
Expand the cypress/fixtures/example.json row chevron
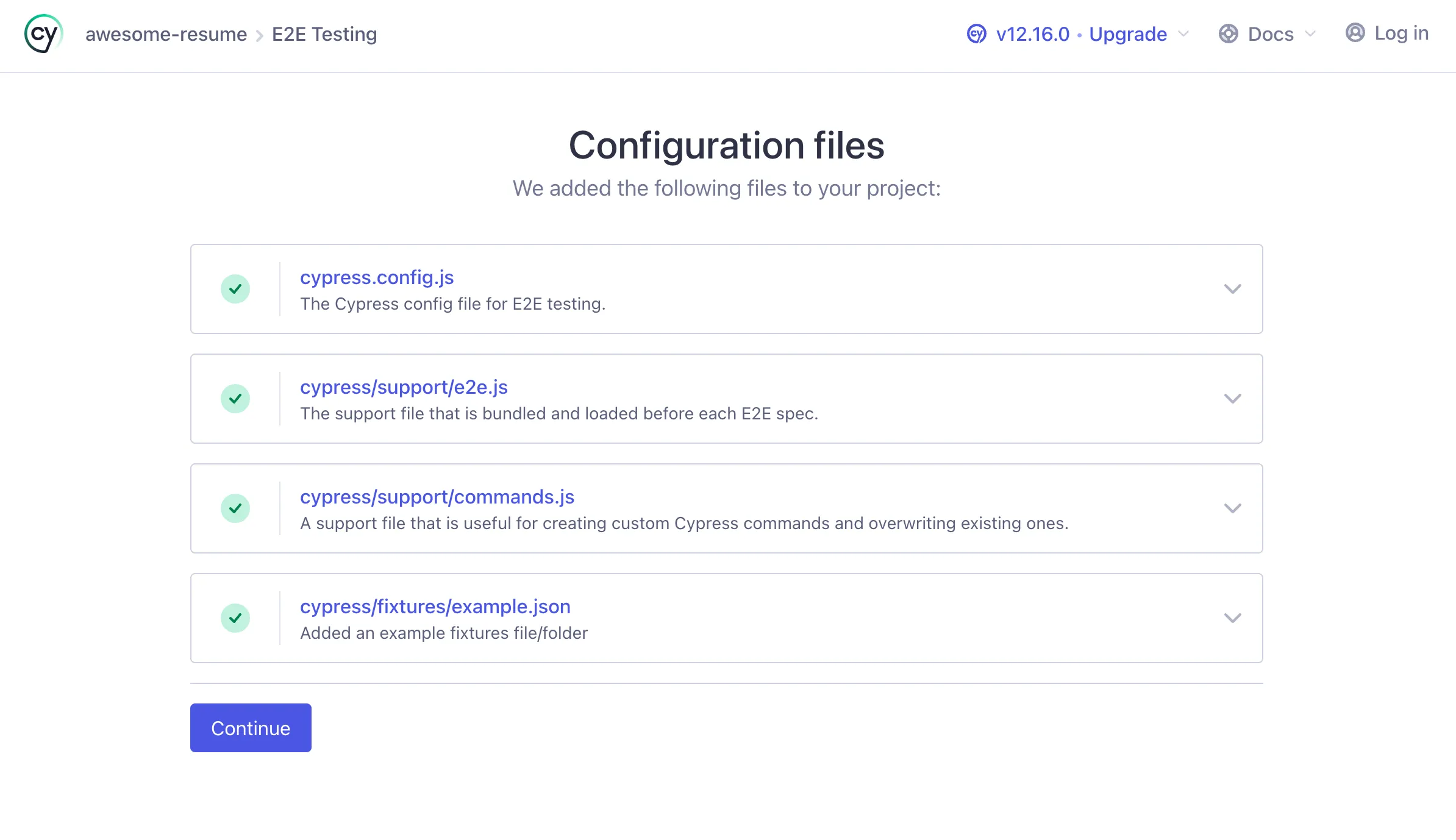[x=1233, y=618]
